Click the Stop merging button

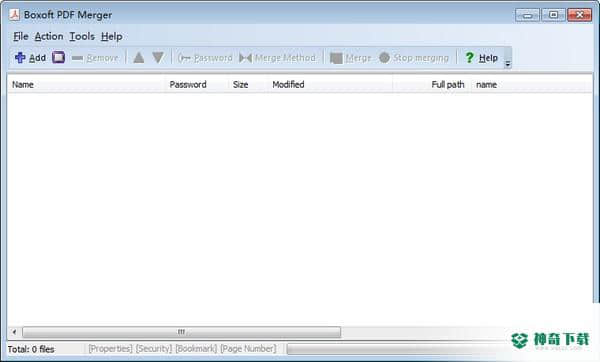coord(414,58)
